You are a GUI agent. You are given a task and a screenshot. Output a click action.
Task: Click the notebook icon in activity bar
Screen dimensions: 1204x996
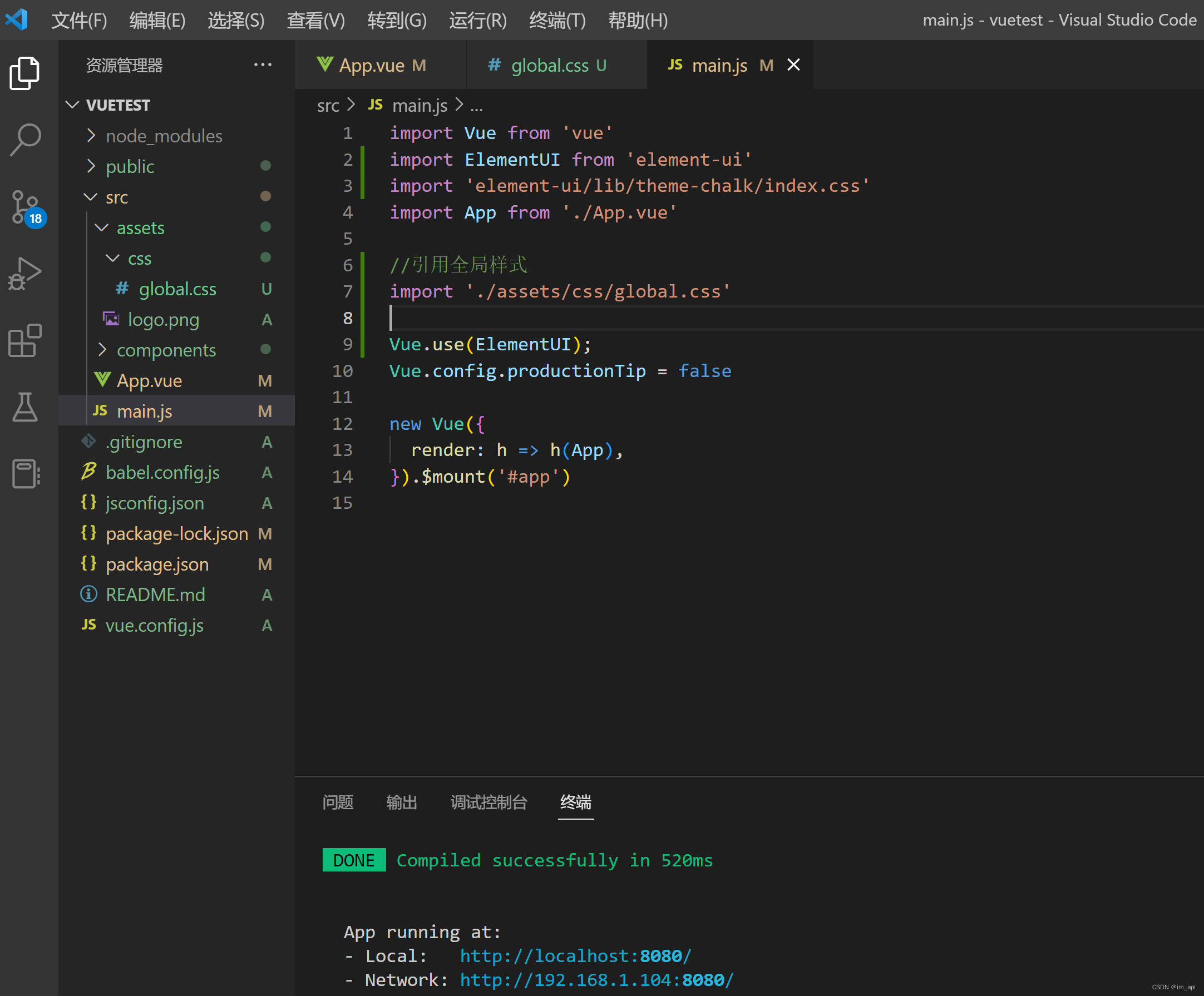(26, 473)
